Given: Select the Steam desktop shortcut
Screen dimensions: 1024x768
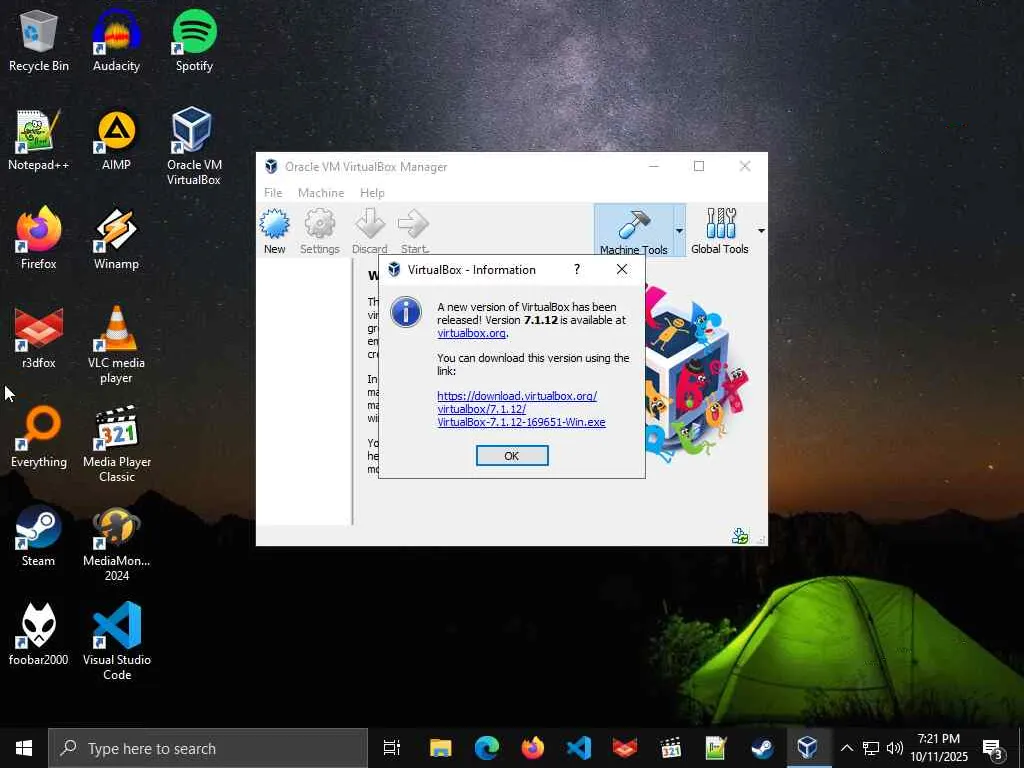Looking at the screenshot, I should (x=39, y=537).
